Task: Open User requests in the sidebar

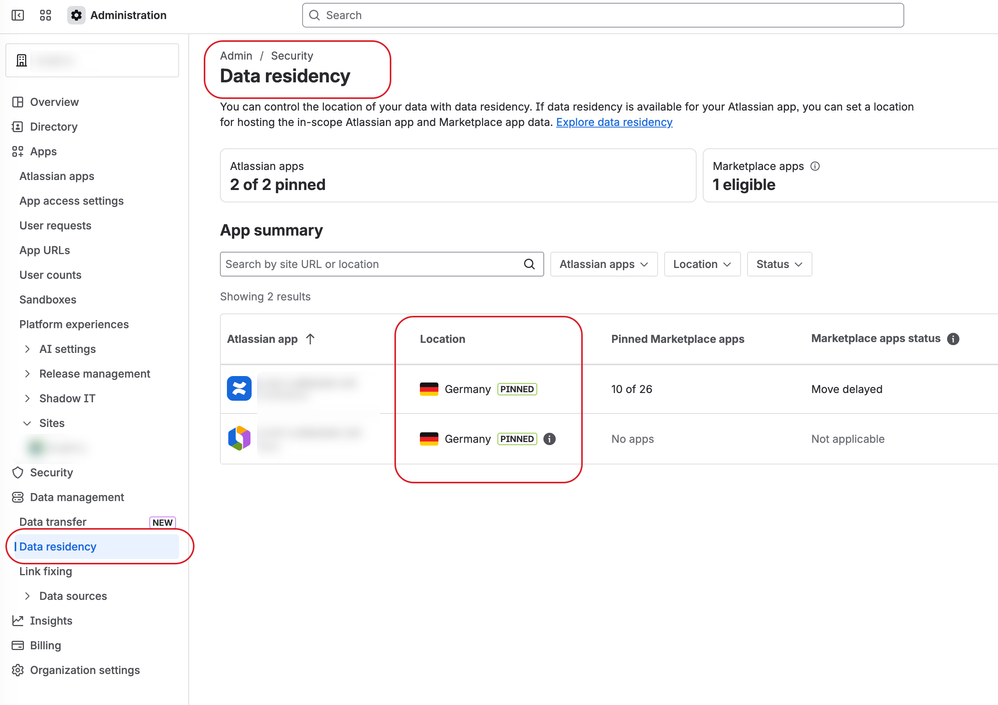Action: 55,226
